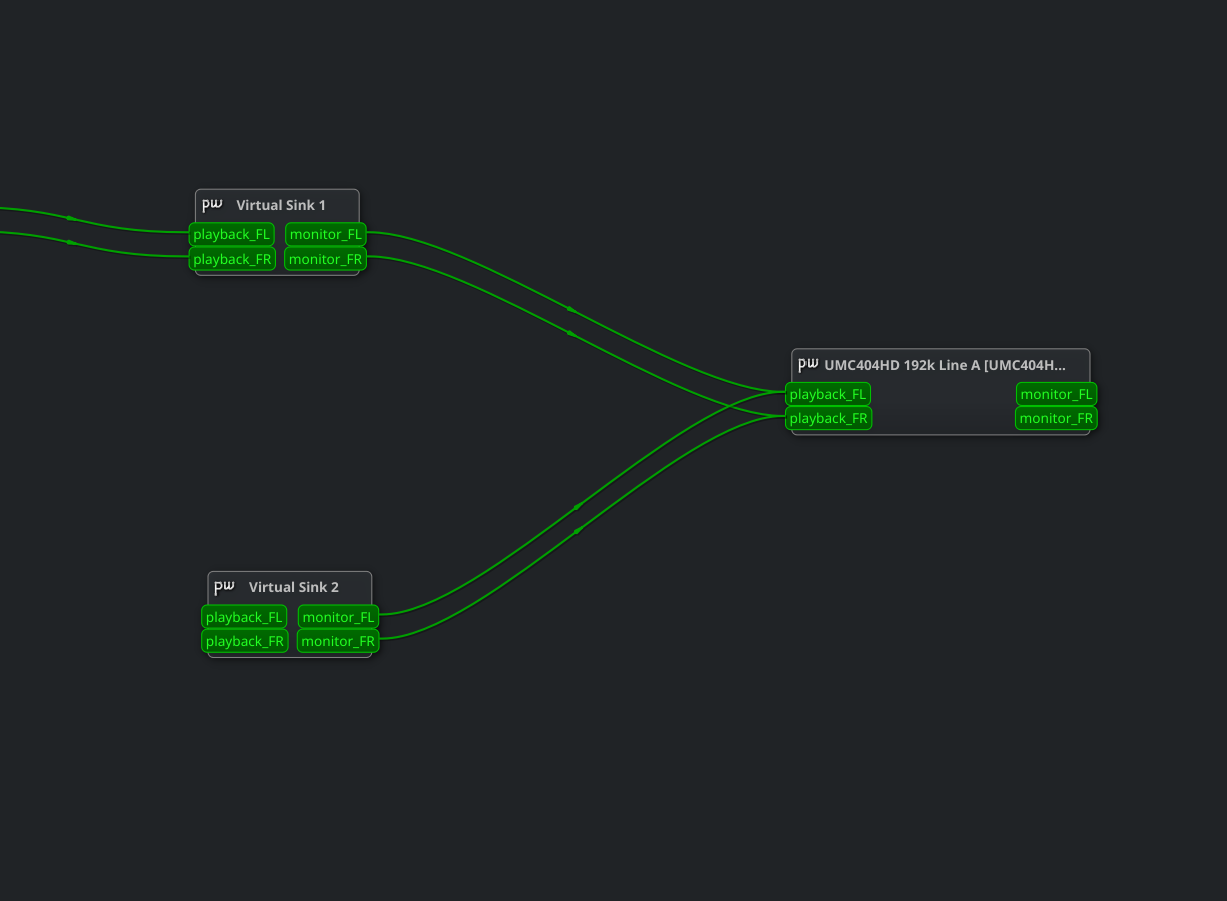
Task: Select playback_FL input port on UMC404HD
Action: (828, 394)
